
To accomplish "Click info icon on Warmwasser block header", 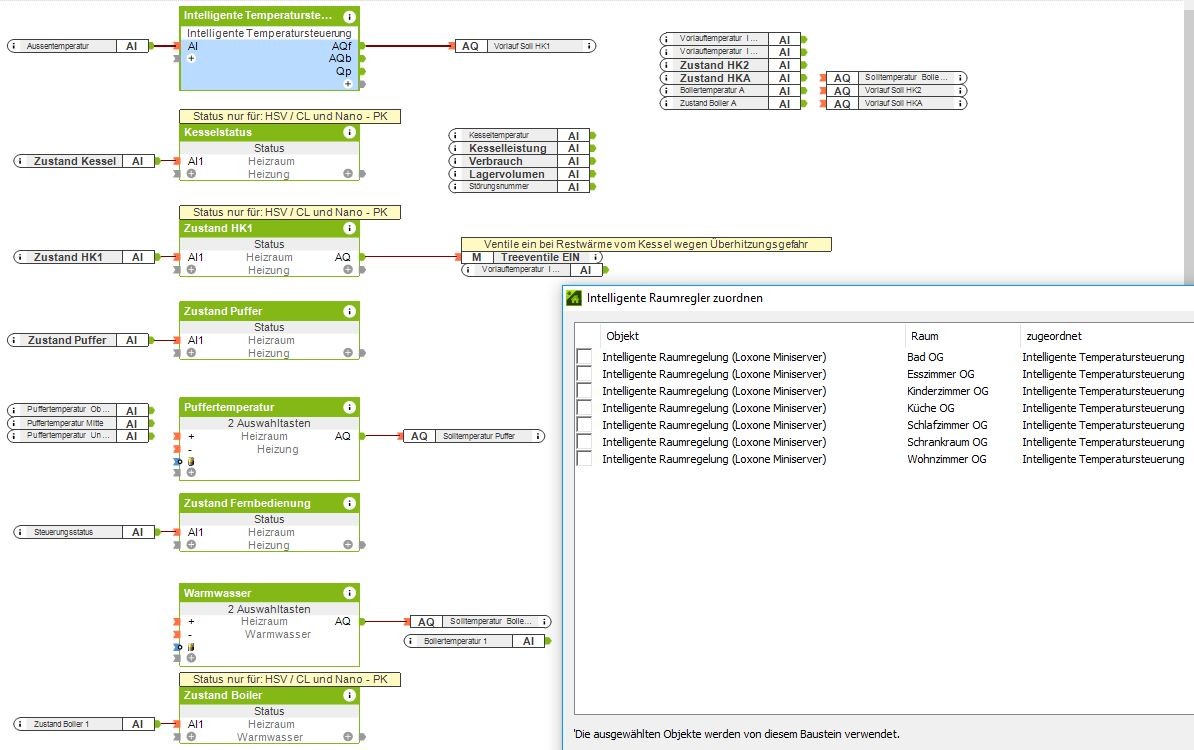I will [349, 593].
